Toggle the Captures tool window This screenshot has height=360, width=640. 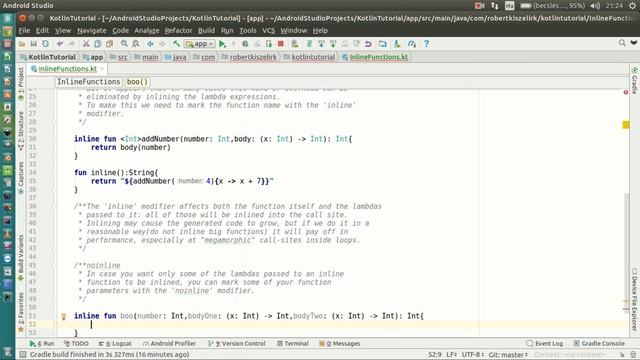tap(21, 178)
